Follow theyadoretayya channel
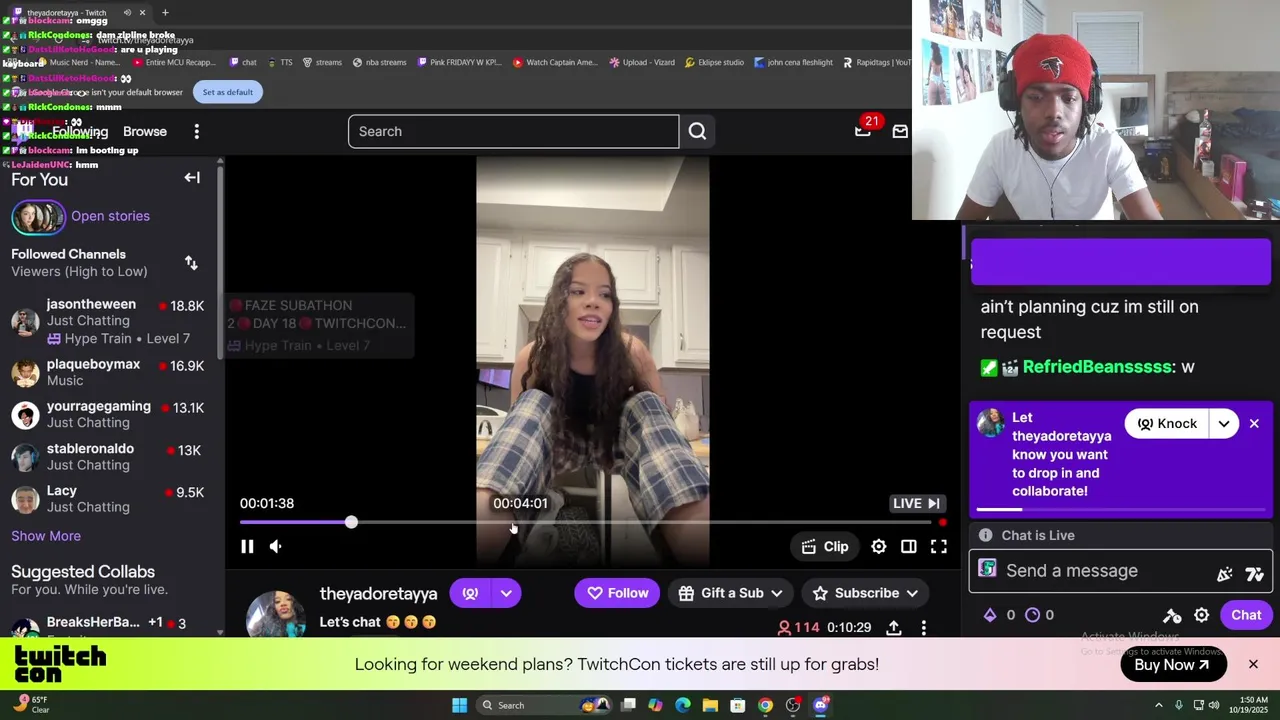This screenshot has height=720, width=1280. (x=617, y=593)
